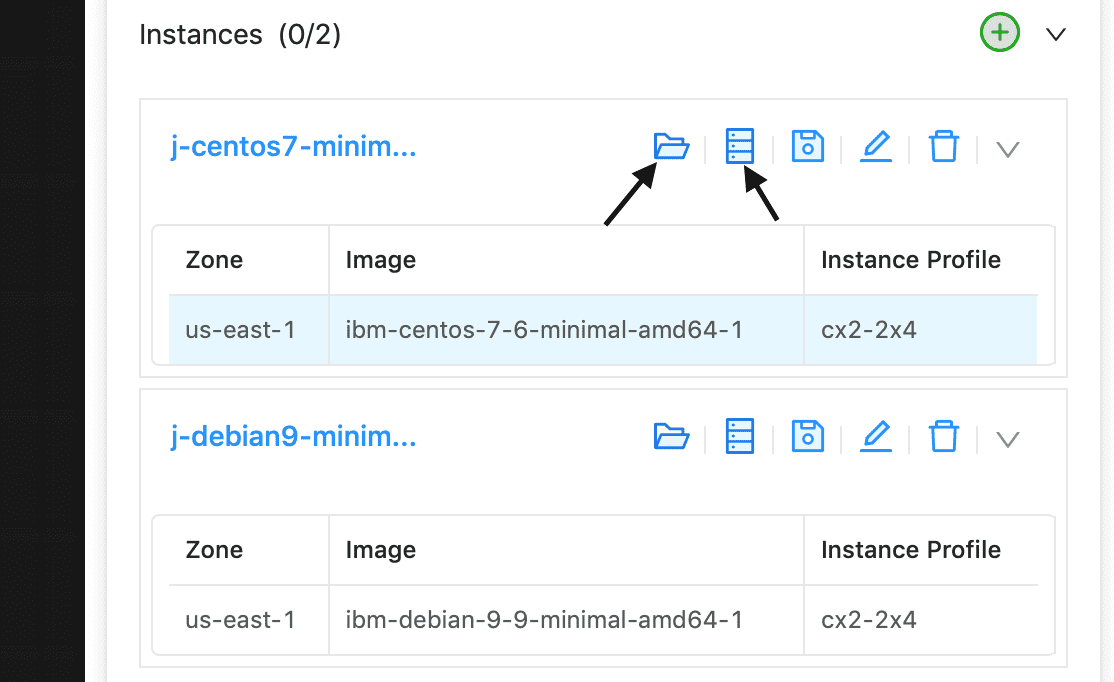Collapse the Instances section chevron
The height and width of the screenshot is (682, 1114).
coord(1056,34)
